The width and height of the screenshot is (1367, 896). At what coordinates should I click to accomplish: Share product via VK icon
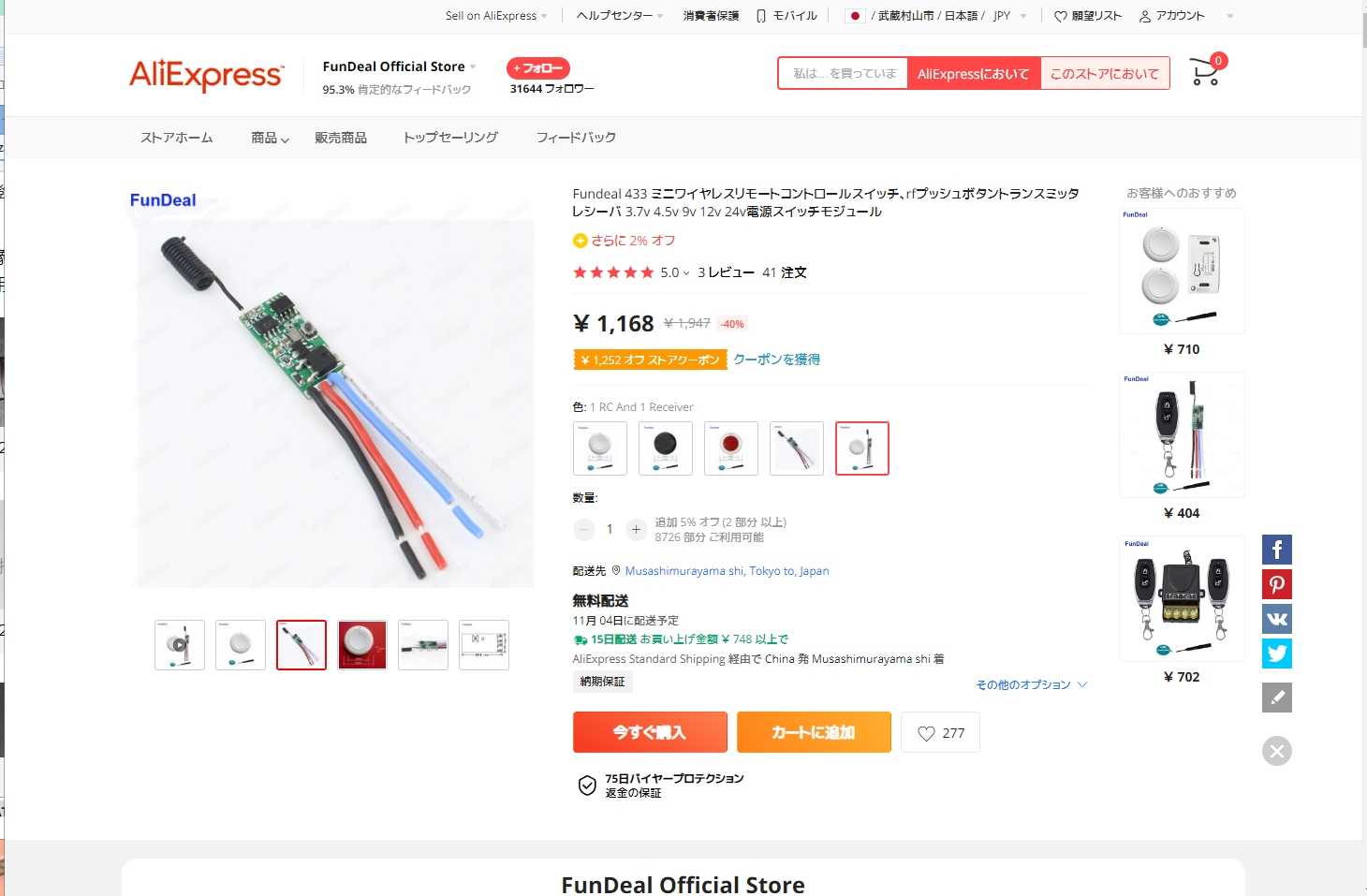point(1277,619)
